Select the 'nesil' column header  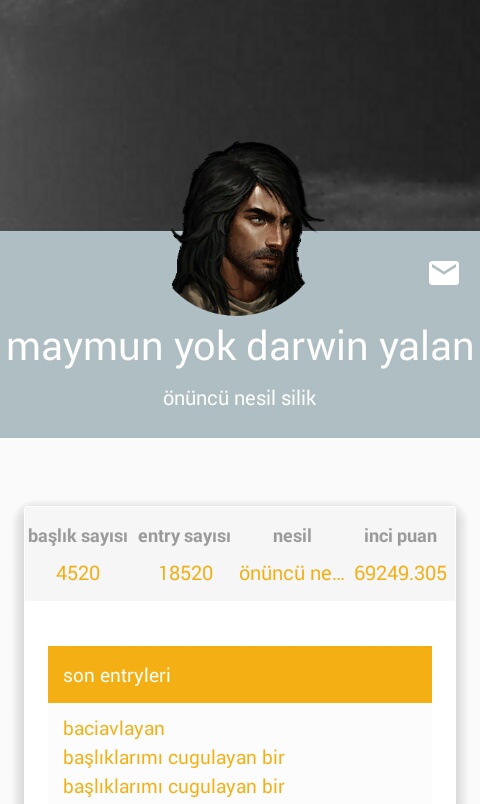point(292,536)
